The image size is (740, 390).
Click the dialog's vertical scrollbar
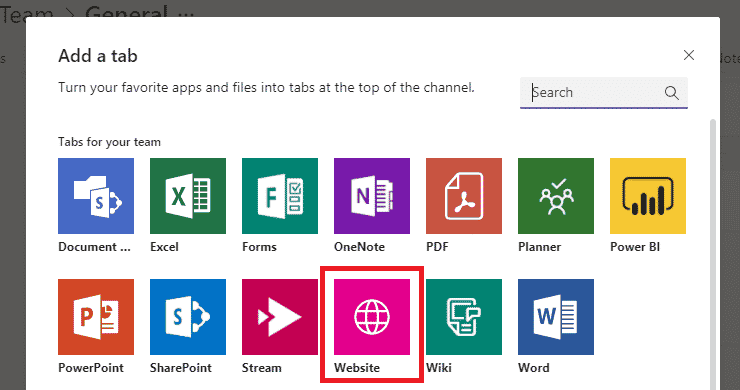pos(713,254)
